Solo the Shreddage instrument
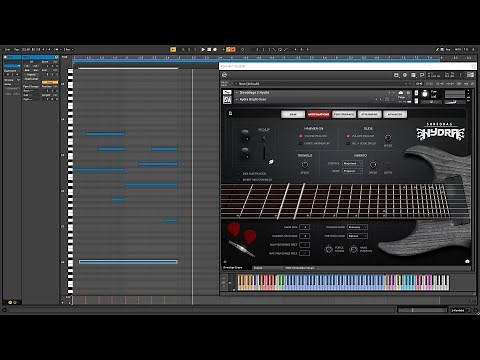Screen dimensions: 480x360 click(416, 92)
